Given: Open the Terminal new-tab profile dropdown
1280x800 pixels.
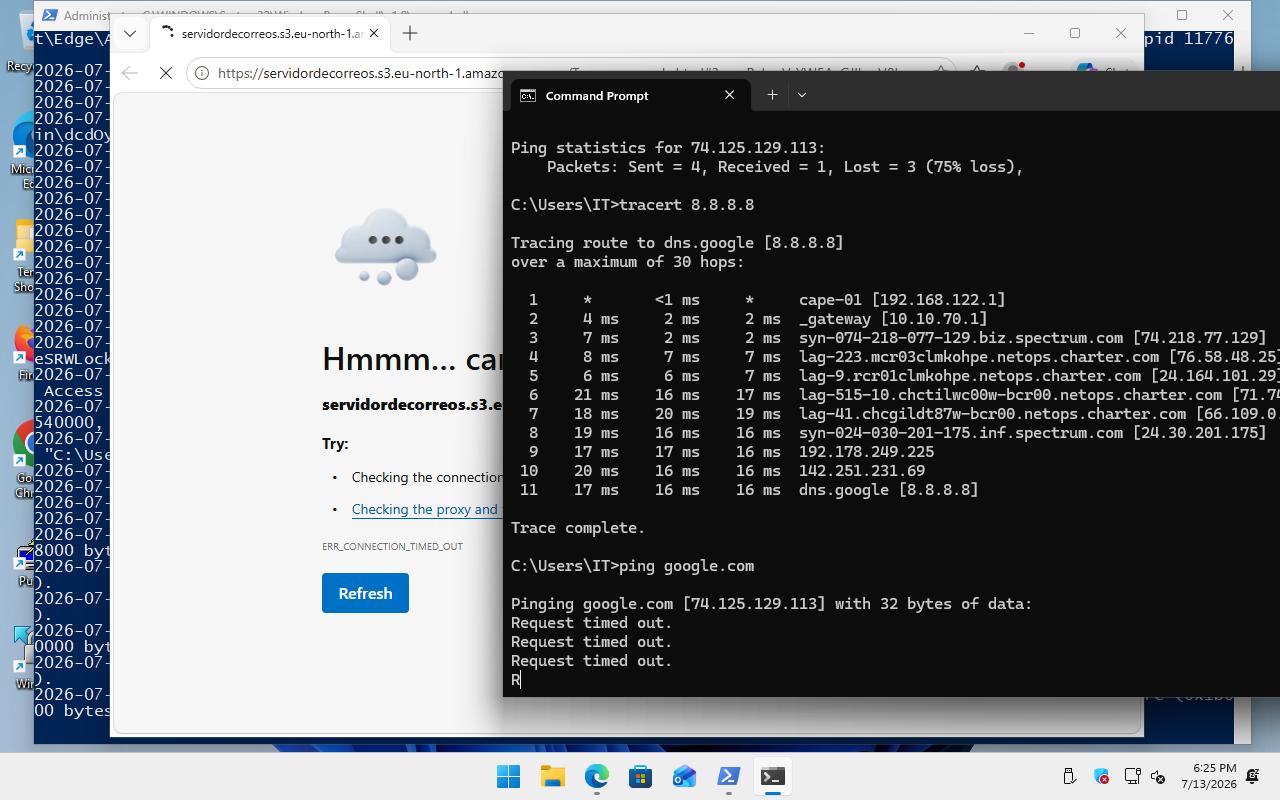Looking at the screenshot, I should 801,95.
